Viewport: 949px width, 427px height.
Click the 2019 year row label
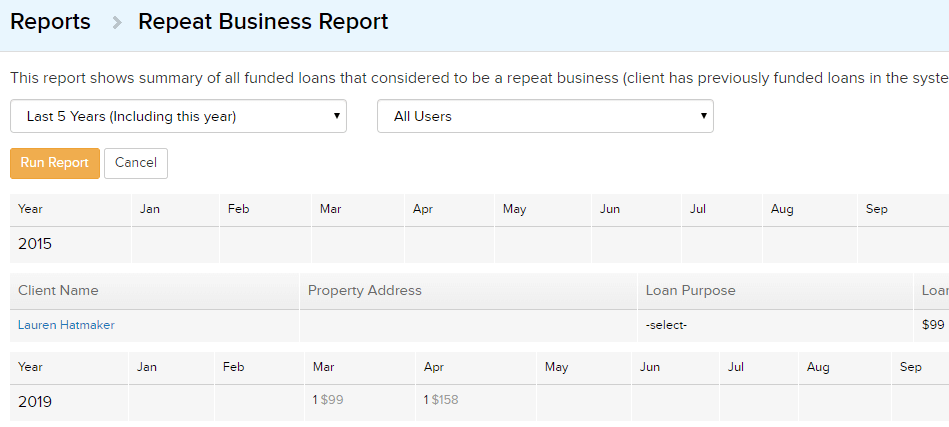[35, 402]
